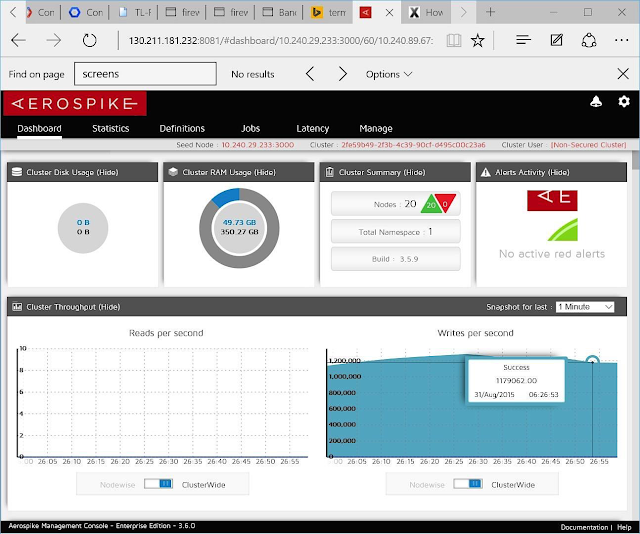640x534 pixels.
Task: Switch to the 'term' browser tab
Action: click(329, 12)
